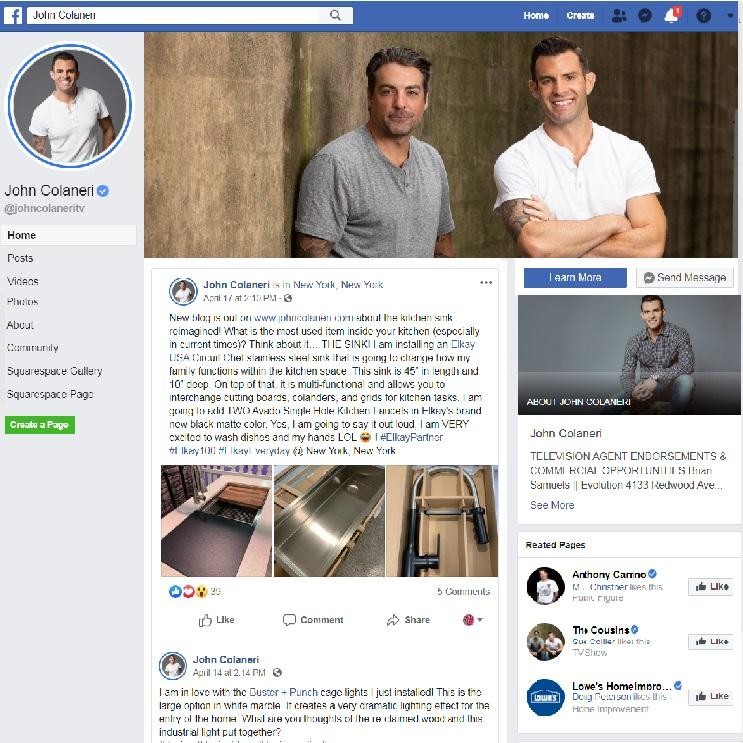Click the #ElkayPartner hashtag

click(411, 437)
